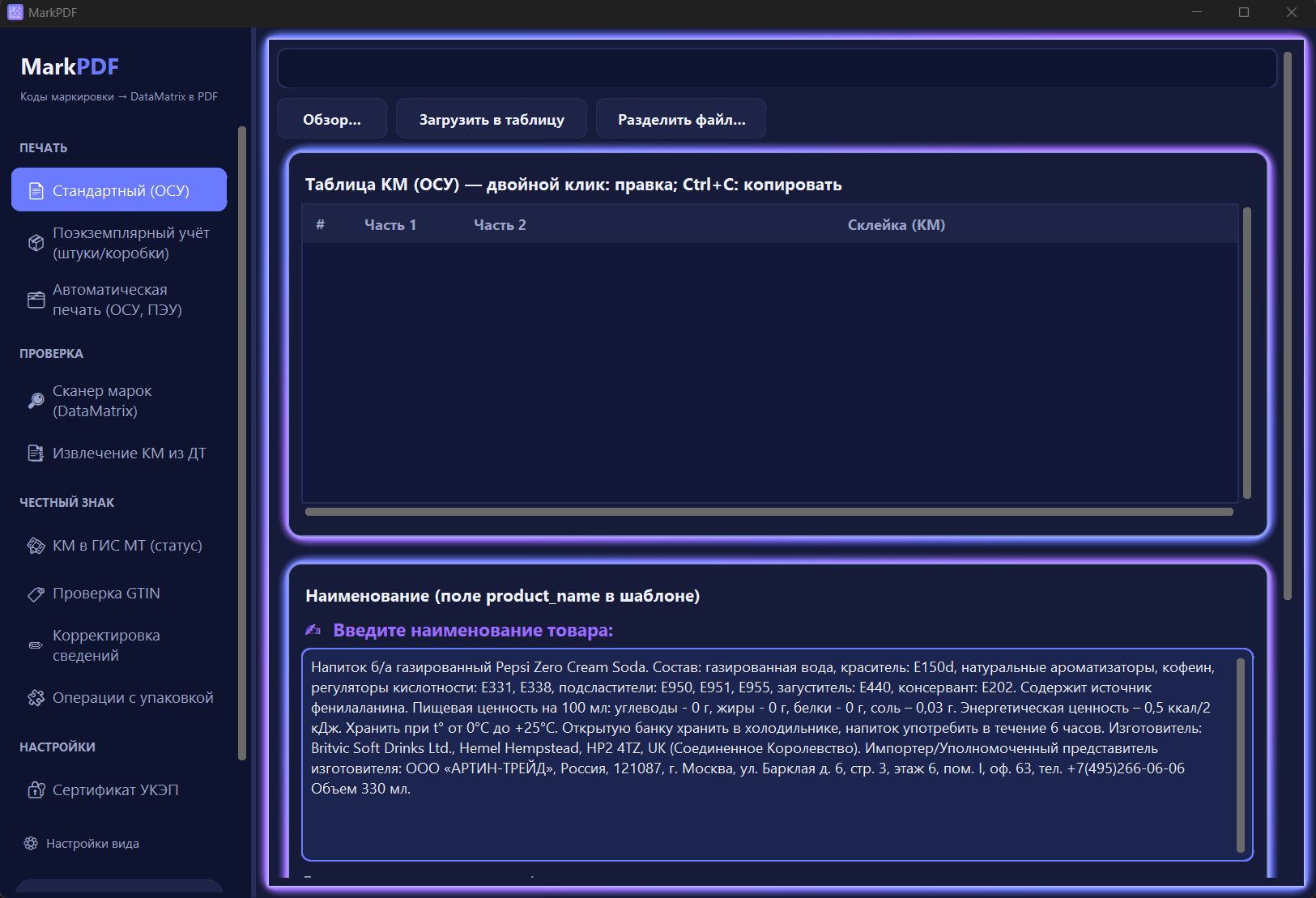Click the file icon of Извлечение КМ из ДТ

pyautogui.click(x=36, y=453)
